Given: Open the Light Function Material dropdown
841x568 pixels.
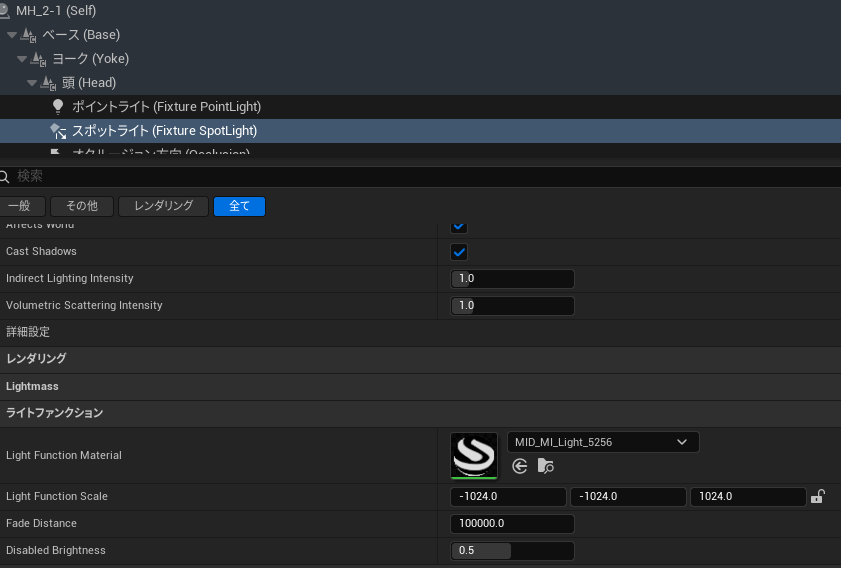Looking at the screenshot, I should (603, 442).
